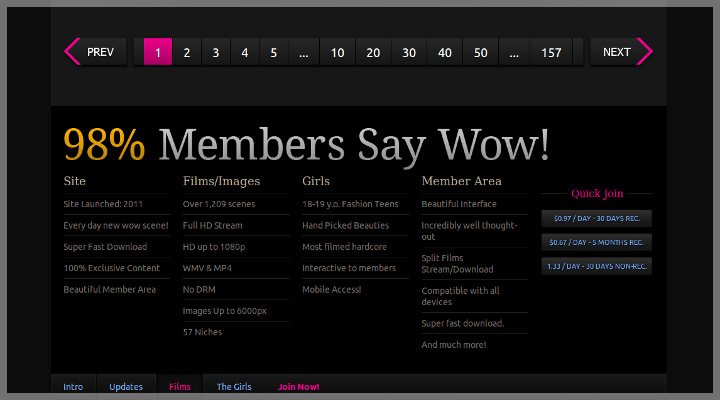Screen dimensions: 720x400
Task: Click 'Hand Picked Beauties' text
Action: click(x=345, y=225)
